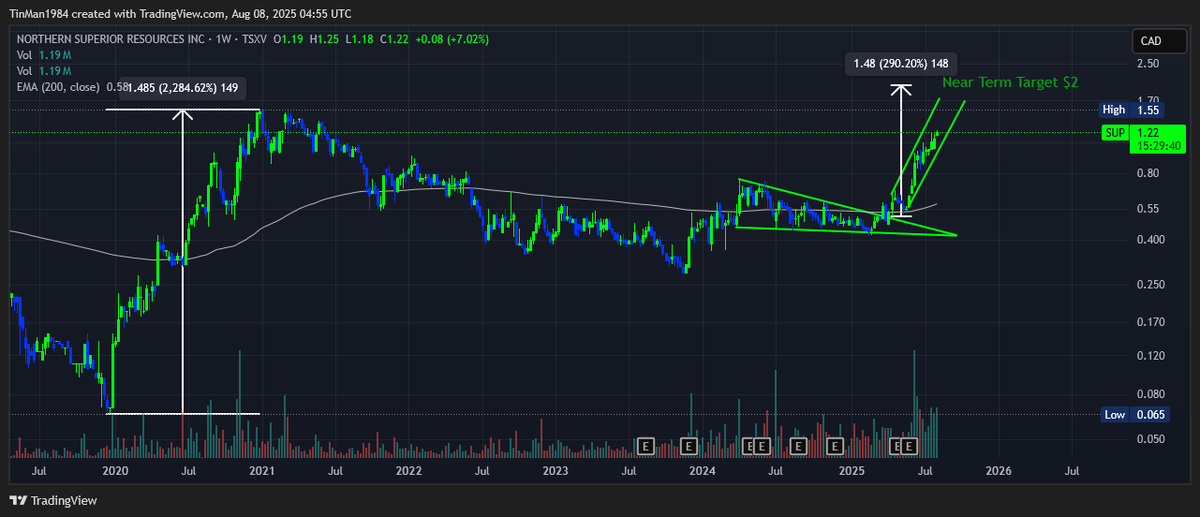Click the 2021 label on time axis

pos(261,470)
